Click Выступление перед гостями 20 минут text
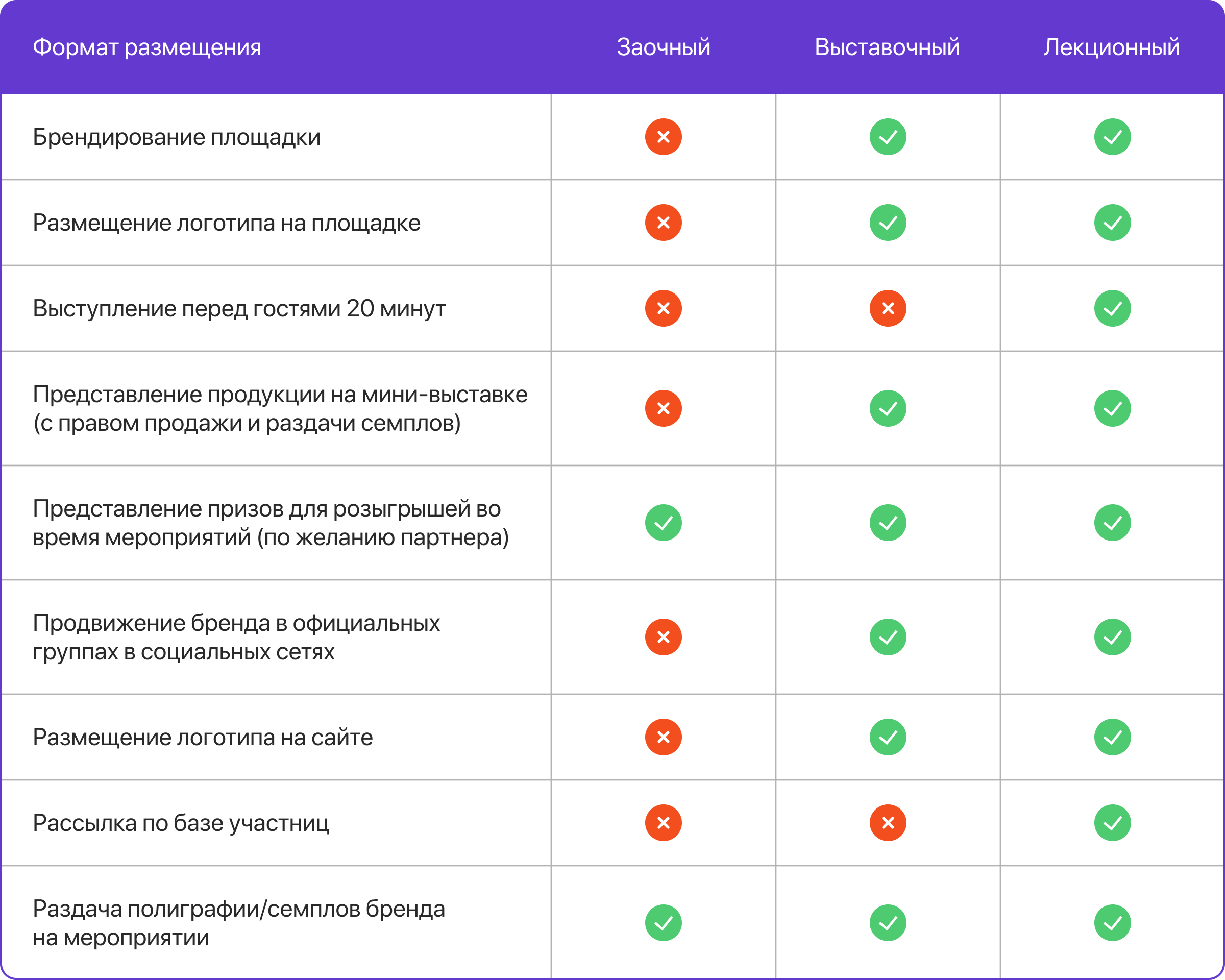Image resolution: width=1225 pixels, height=980 pixels. click(239, 309)
